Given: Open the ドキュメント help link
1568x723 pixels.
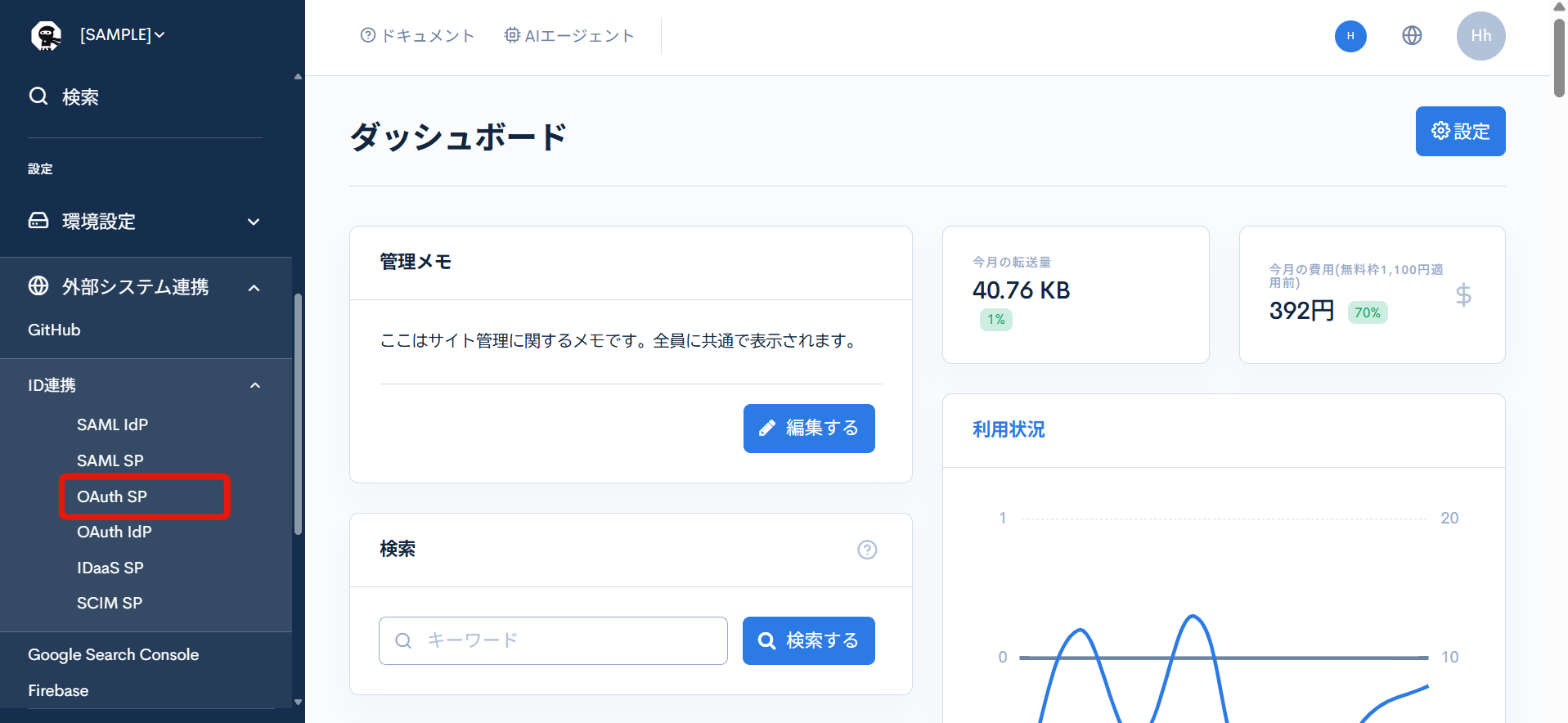Looking at the screenshot, I should [417, 35].
